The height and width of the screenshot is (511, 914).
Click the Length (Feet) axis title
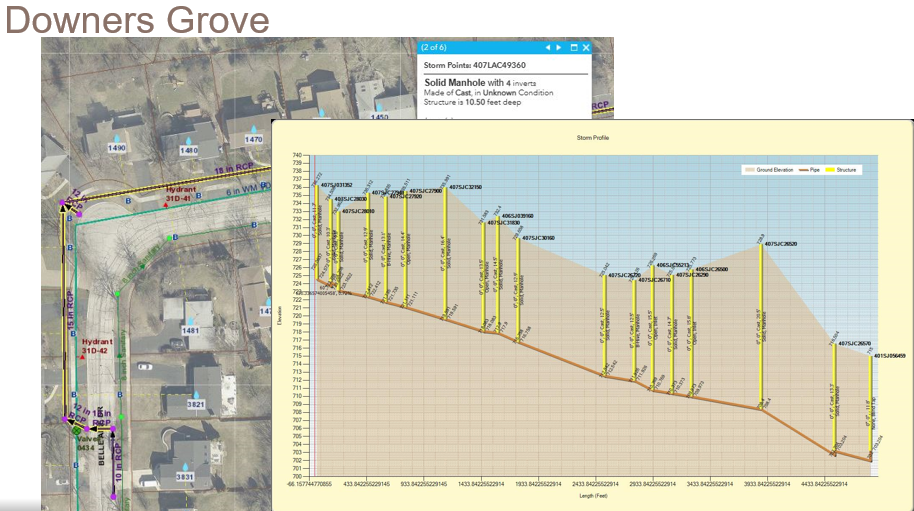coord(593,496)
